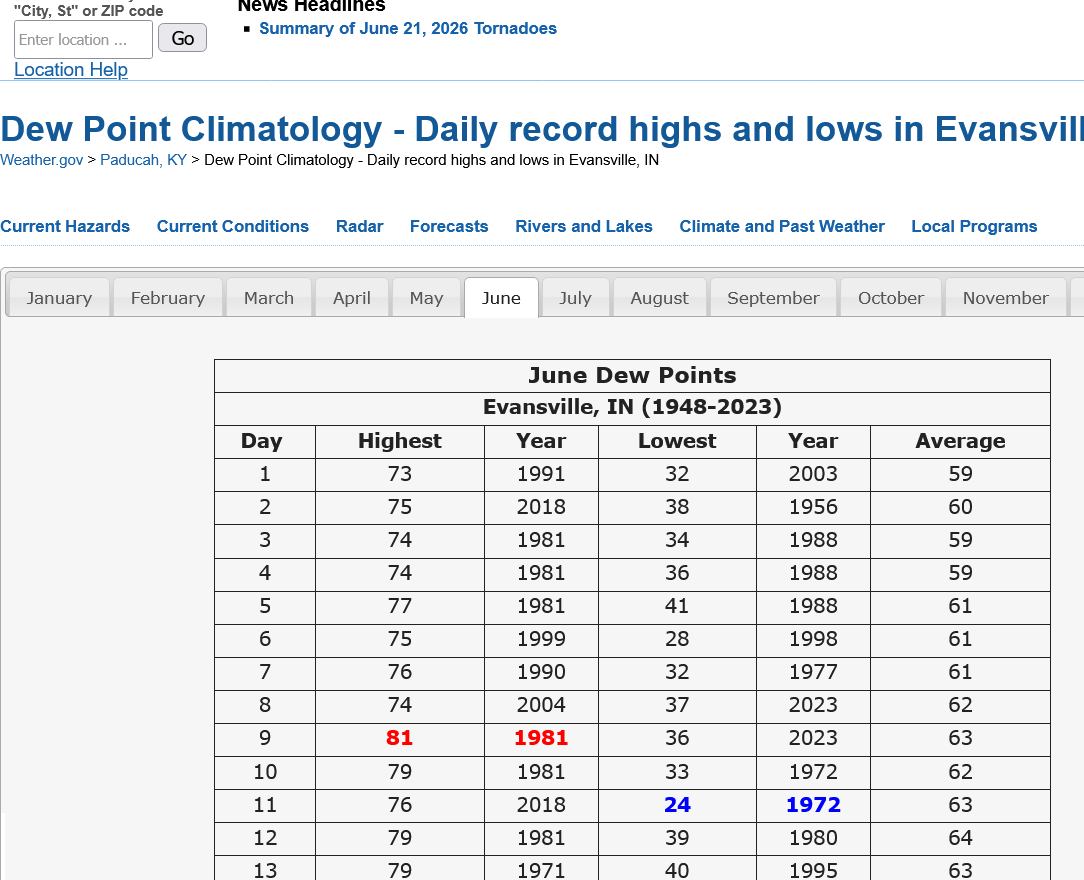Click day 13 lowest year 1995
The width and height of the screenshot is (1084, 880).
click(814, 870)
